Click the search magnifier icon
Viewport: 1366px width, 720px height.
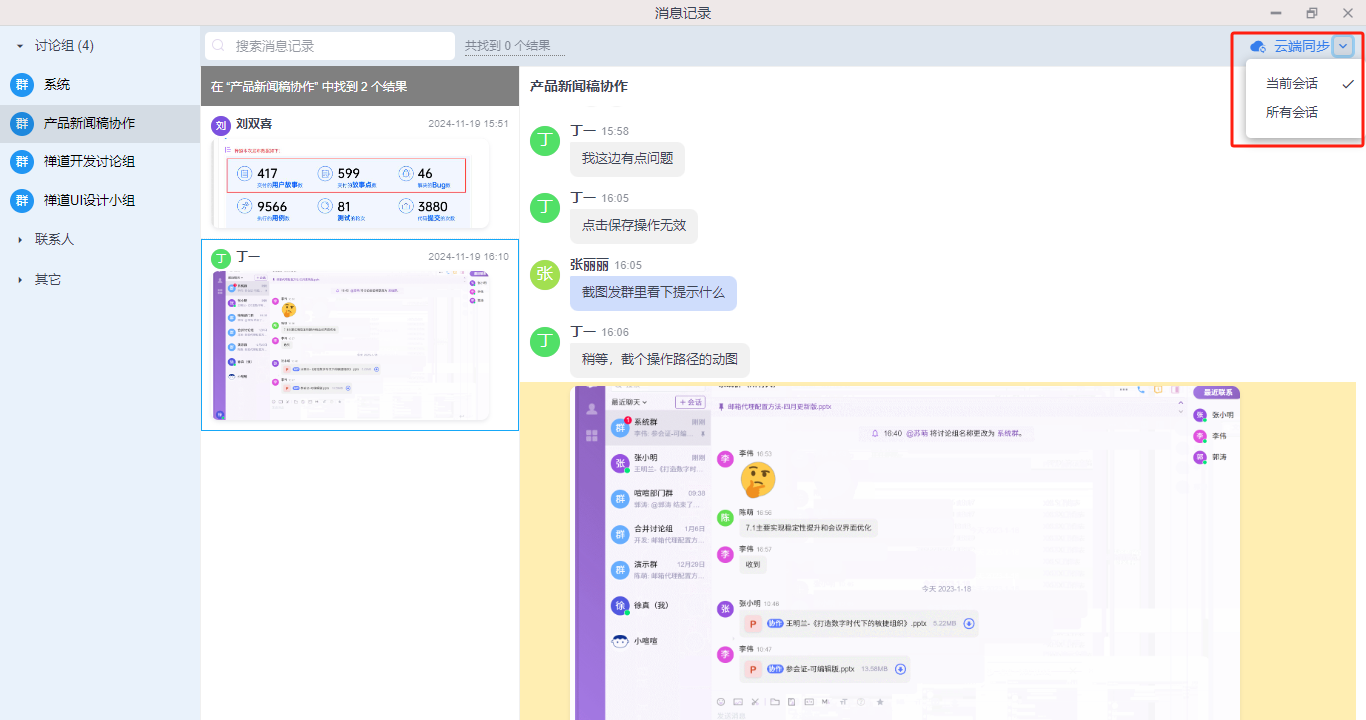coord(219,46)
